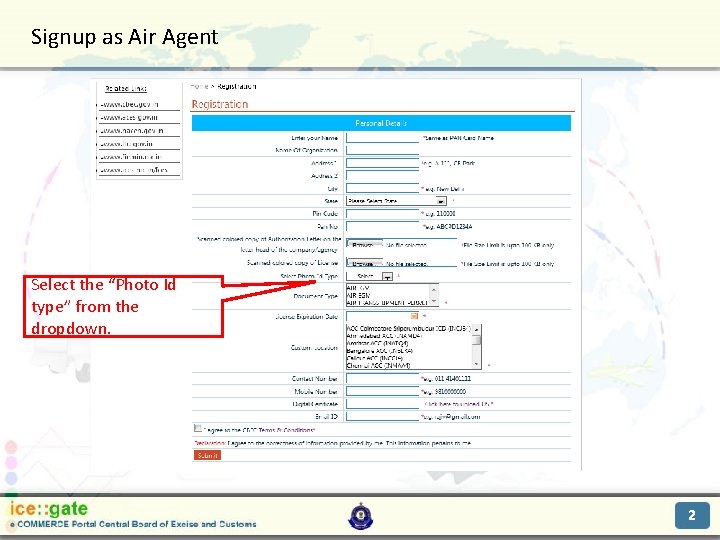This screenshot has width=720, height=540.
Task: Click the Submit button
Action: tap(208, 455)
